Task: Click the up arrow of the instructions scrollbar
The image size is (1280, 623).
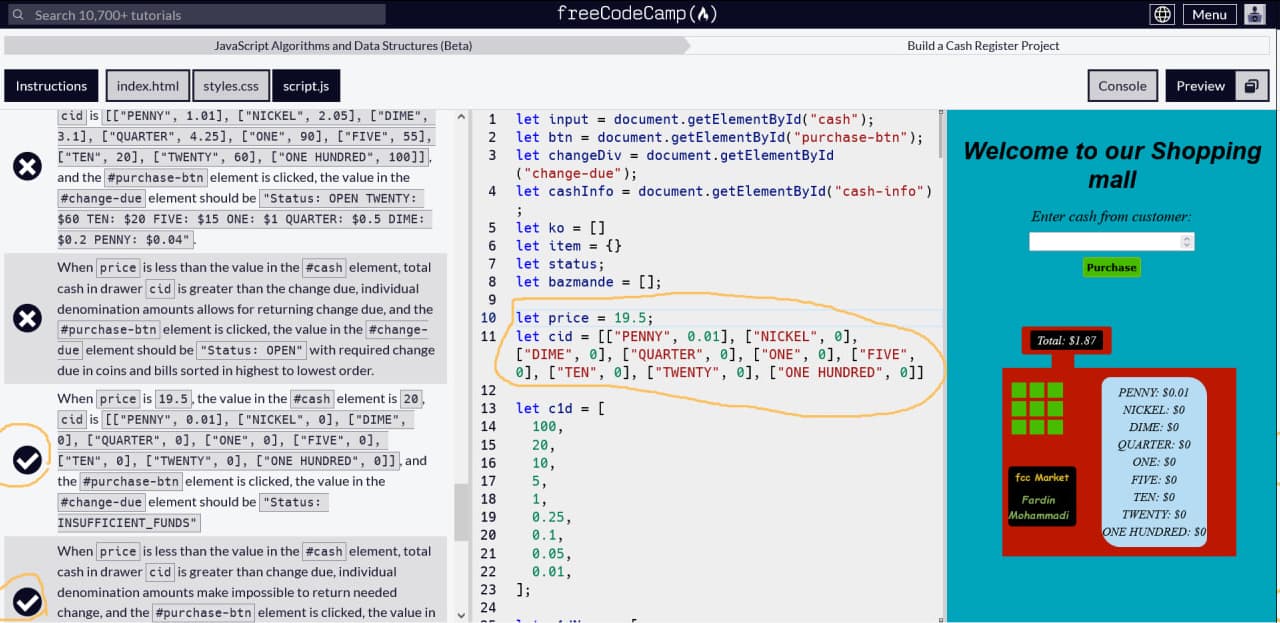Action: tap(461, 116)
